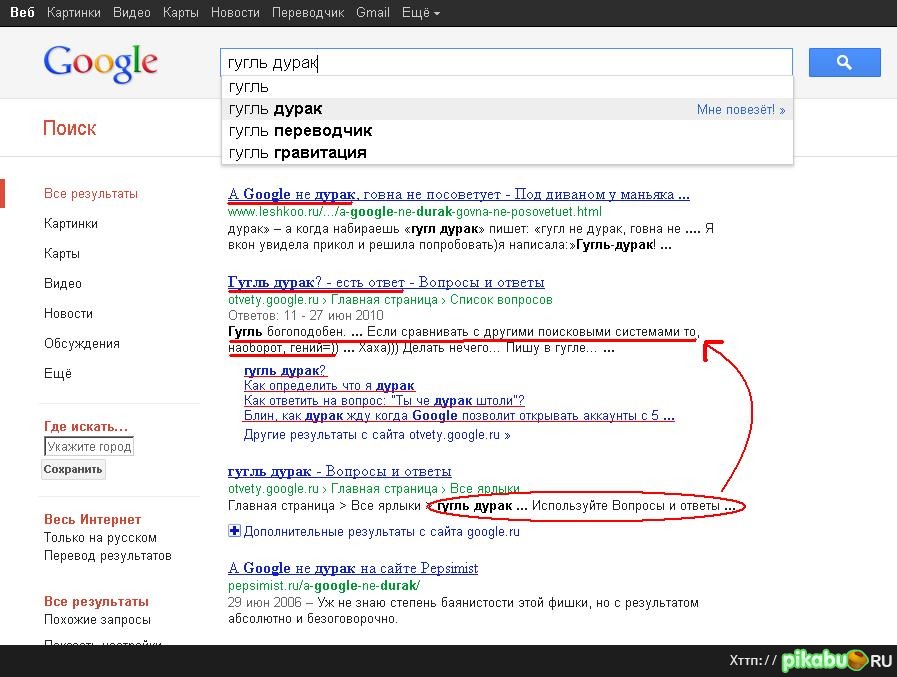Filter by Карты in left sidebar

[62, 254]
